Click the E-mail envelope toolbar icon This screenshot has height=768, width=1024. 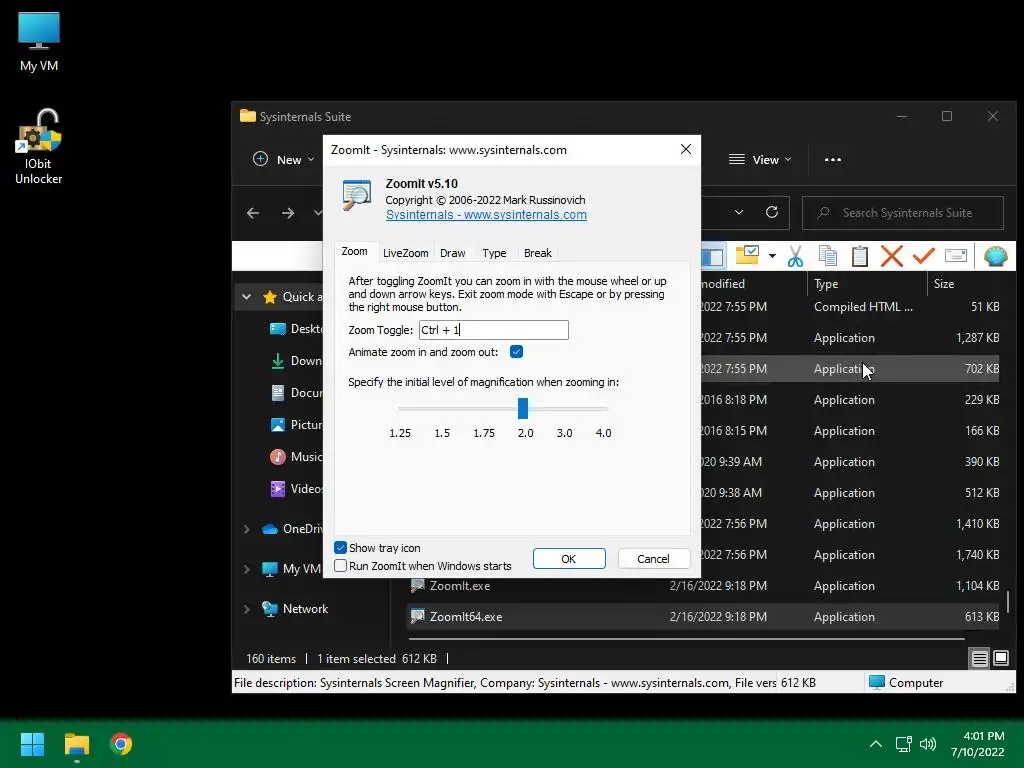click(x=956, y=255)
